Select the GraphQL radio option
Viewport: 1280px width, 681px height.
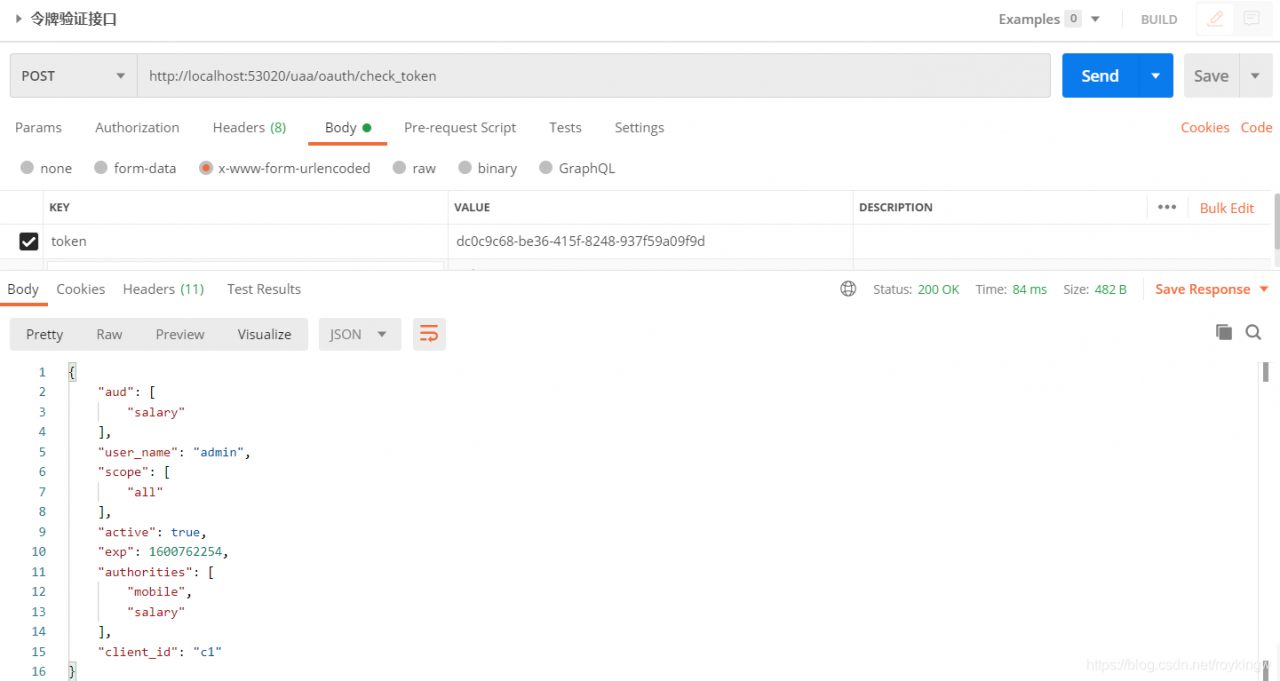pyautogui.click(x=546, y=168)
